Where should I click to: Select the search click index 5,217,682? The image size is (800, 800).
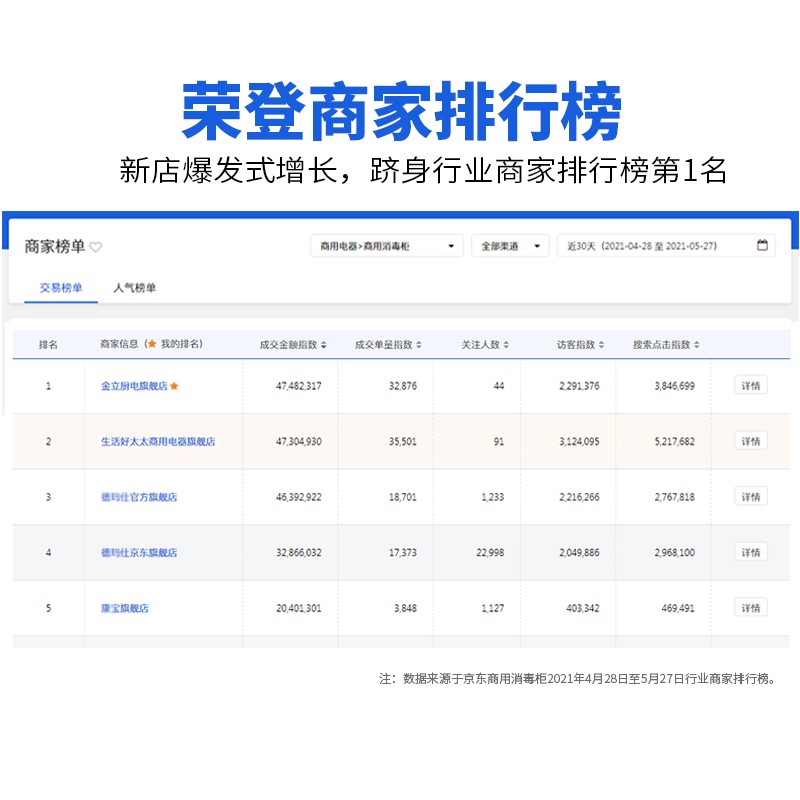674,442
